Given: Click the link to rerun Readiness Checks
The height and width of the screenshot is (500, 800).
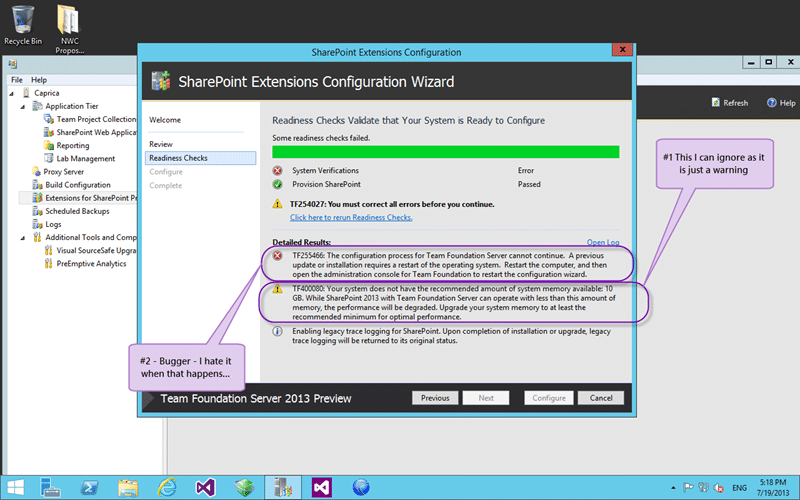Looking at the screenshot, I should click(x=351, y=217).
